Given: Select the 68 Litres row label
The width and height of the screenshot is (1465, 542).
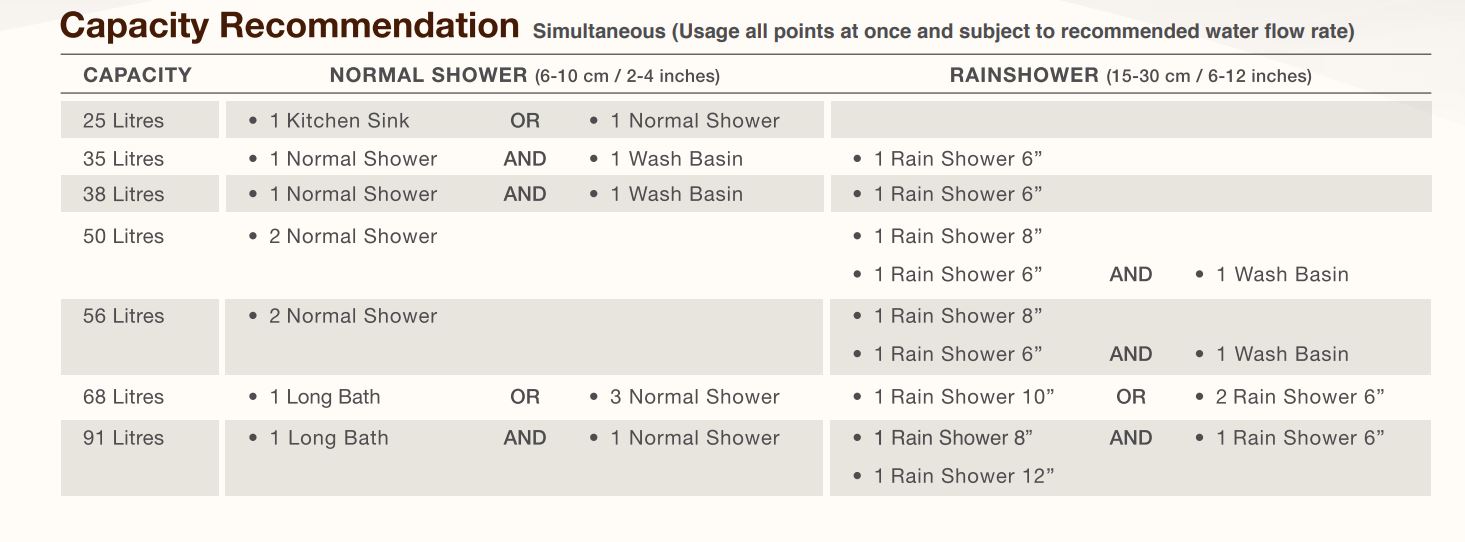Looking at the screenshot, I should tap(123, 397).
